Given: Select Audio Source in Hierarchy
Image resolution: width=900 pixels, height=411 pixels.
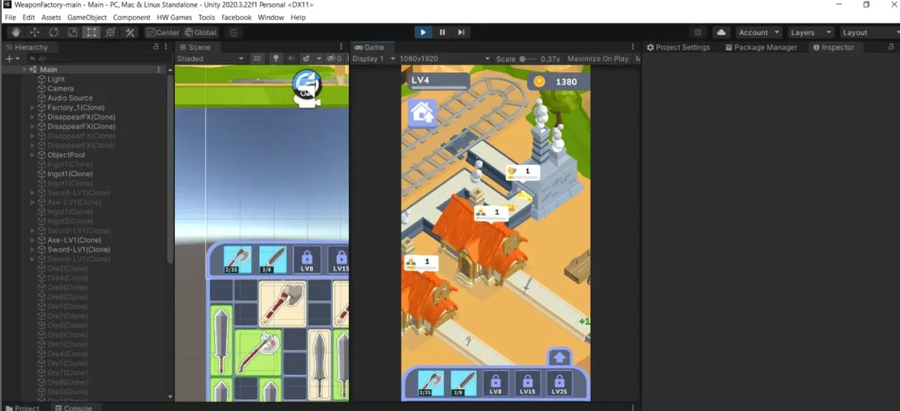Looking at the screenshot, I should click(x=70, y=98).
